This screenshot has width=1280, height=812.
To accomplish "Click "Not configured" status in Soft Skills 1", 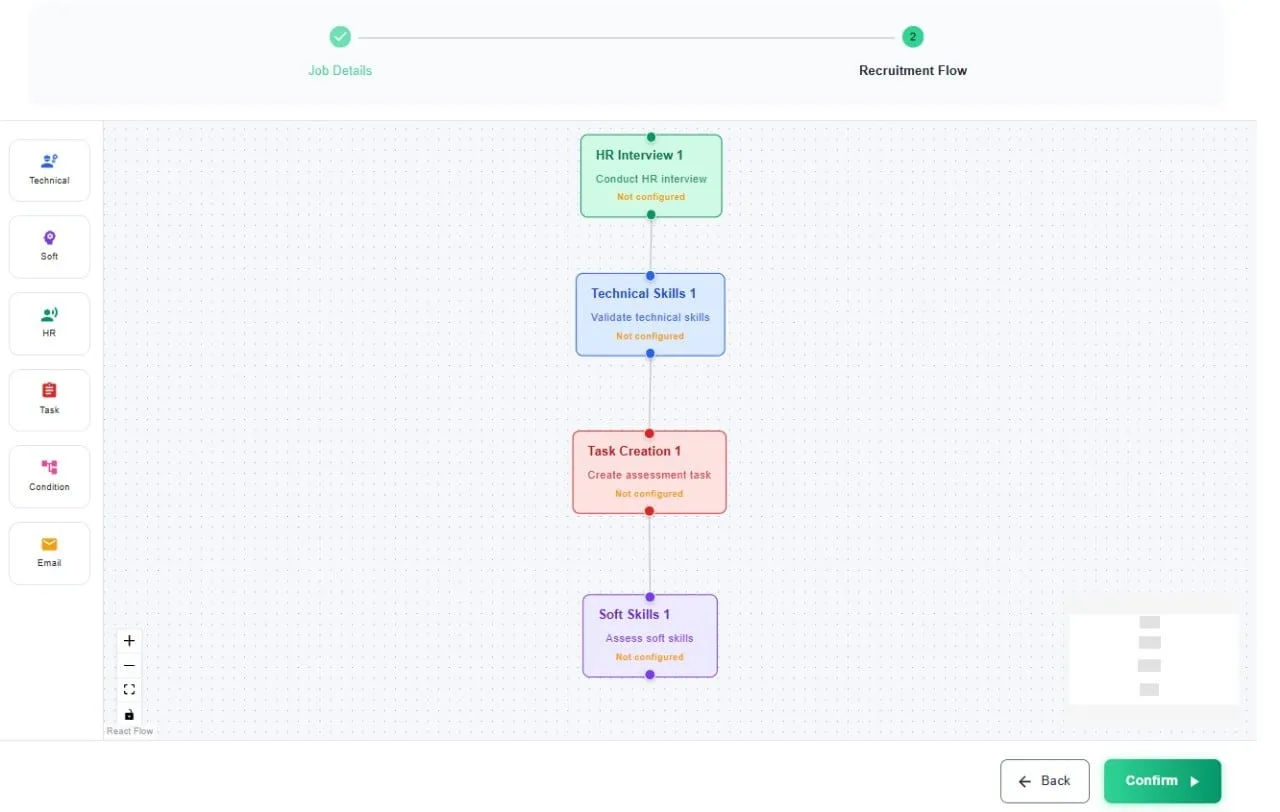I will 649,657.
